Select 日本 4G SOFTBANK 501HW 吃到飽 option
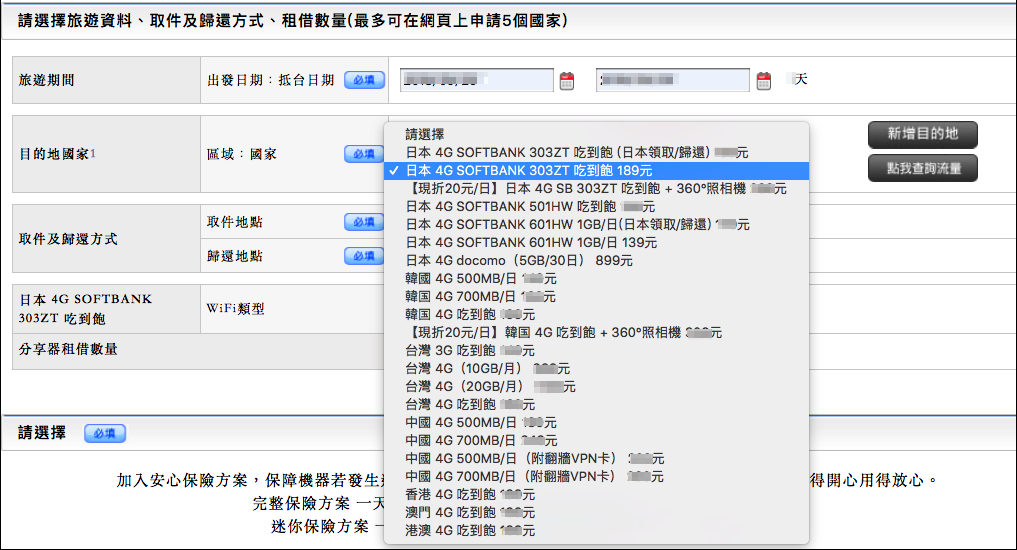The image size is (1017, 550). (597, 206)
